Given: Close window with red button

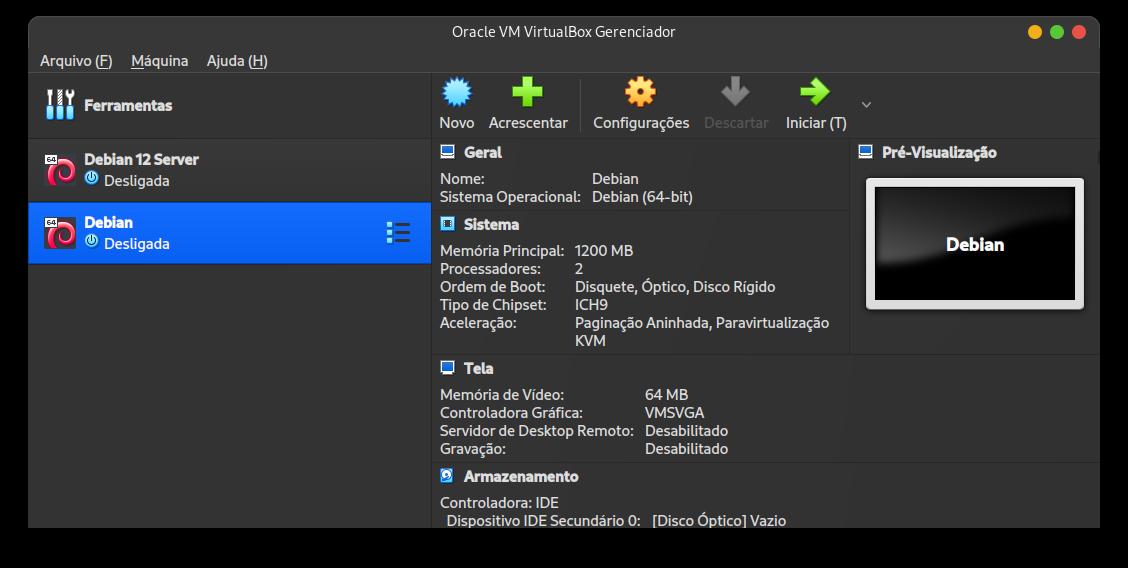Looking at the screenshot, I should pos(1078,32).
